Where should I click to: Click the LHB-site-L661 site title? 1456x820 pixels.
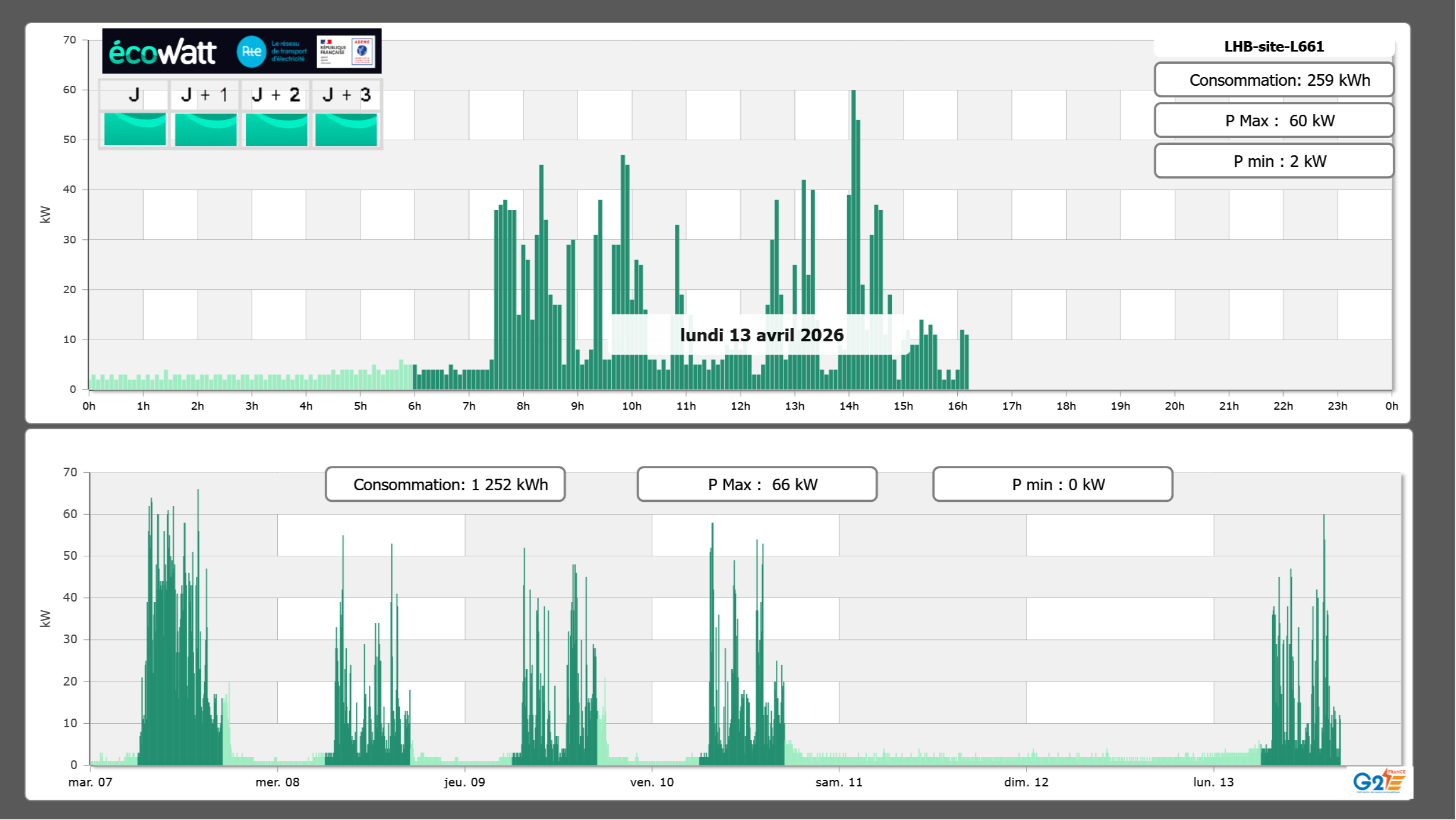point(1273,46)
